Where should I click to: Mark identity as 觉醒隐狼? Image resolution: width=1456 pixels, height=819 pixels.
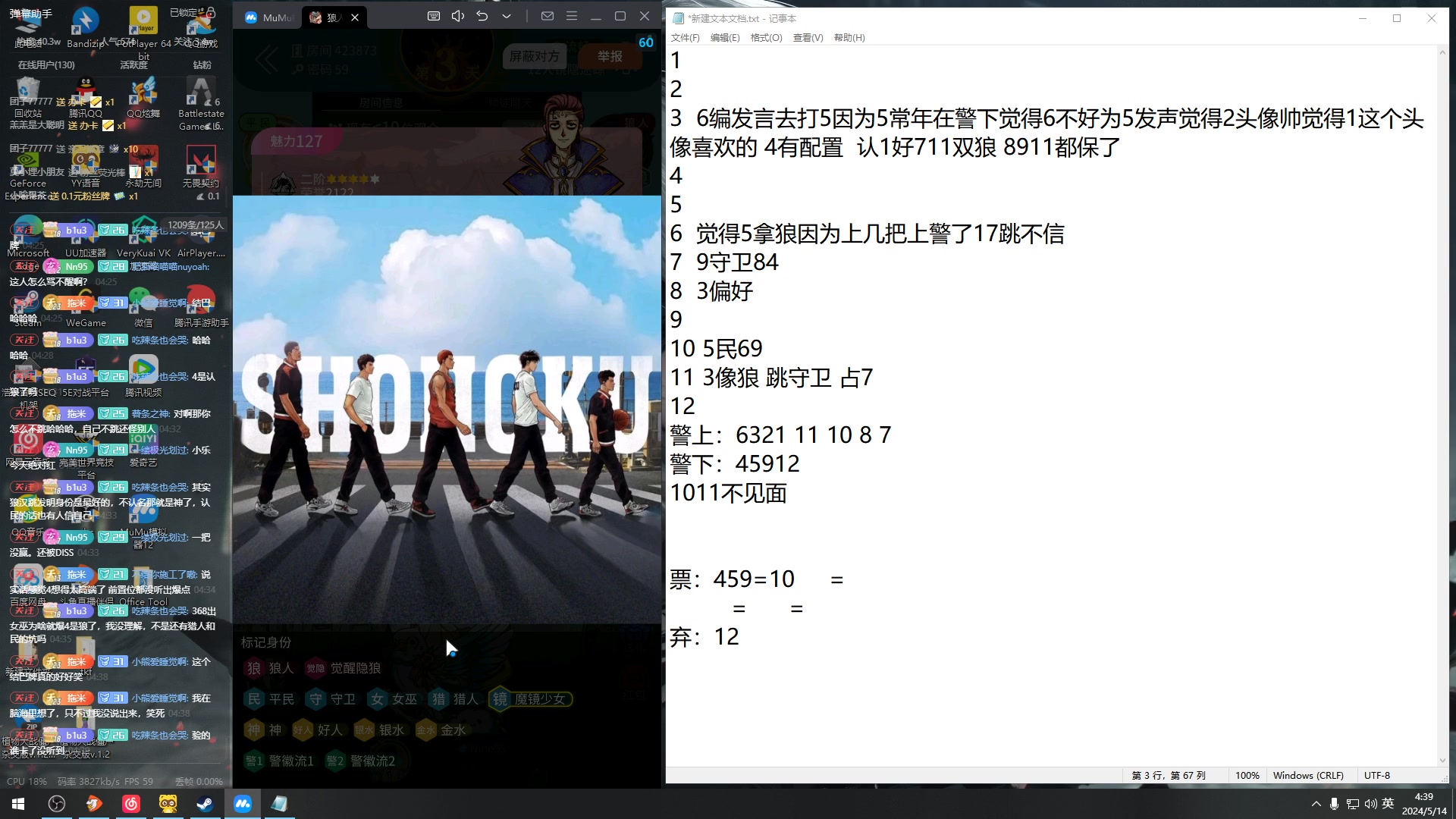point(343,668)
